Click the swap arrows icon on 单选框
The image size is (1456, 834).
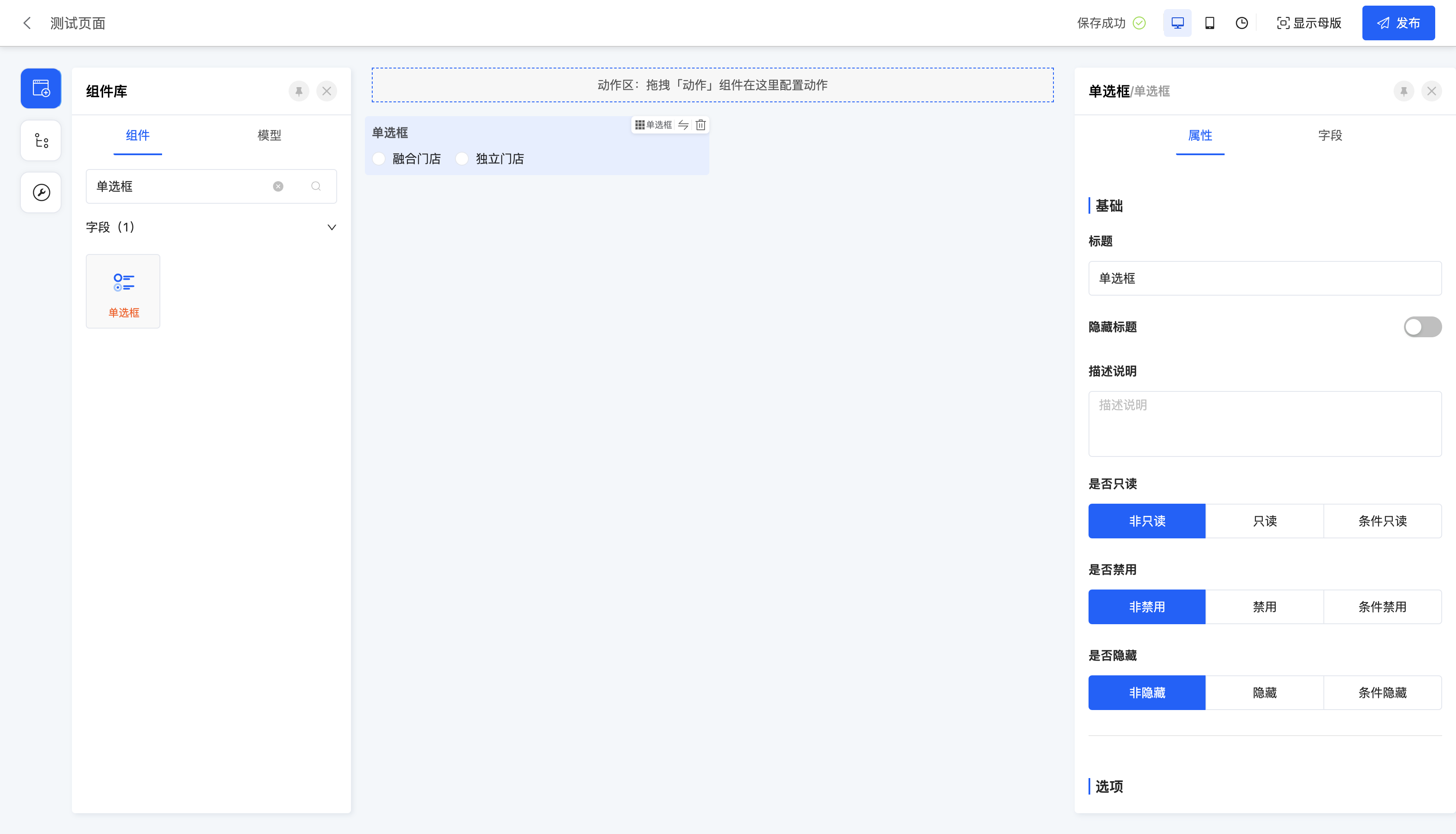coord(683,125)
